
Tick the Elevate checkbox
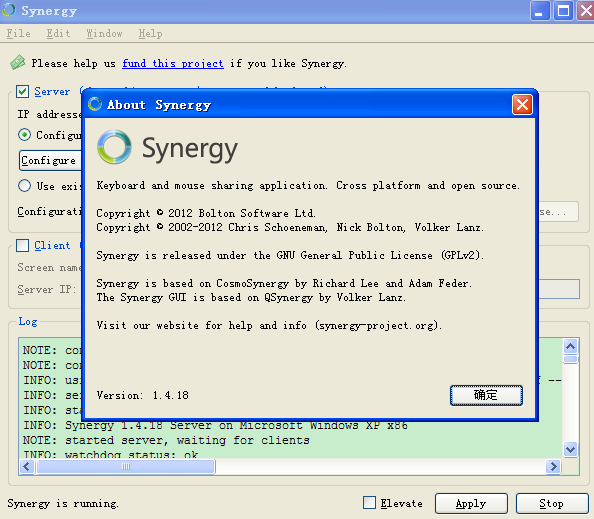(369, 503)
